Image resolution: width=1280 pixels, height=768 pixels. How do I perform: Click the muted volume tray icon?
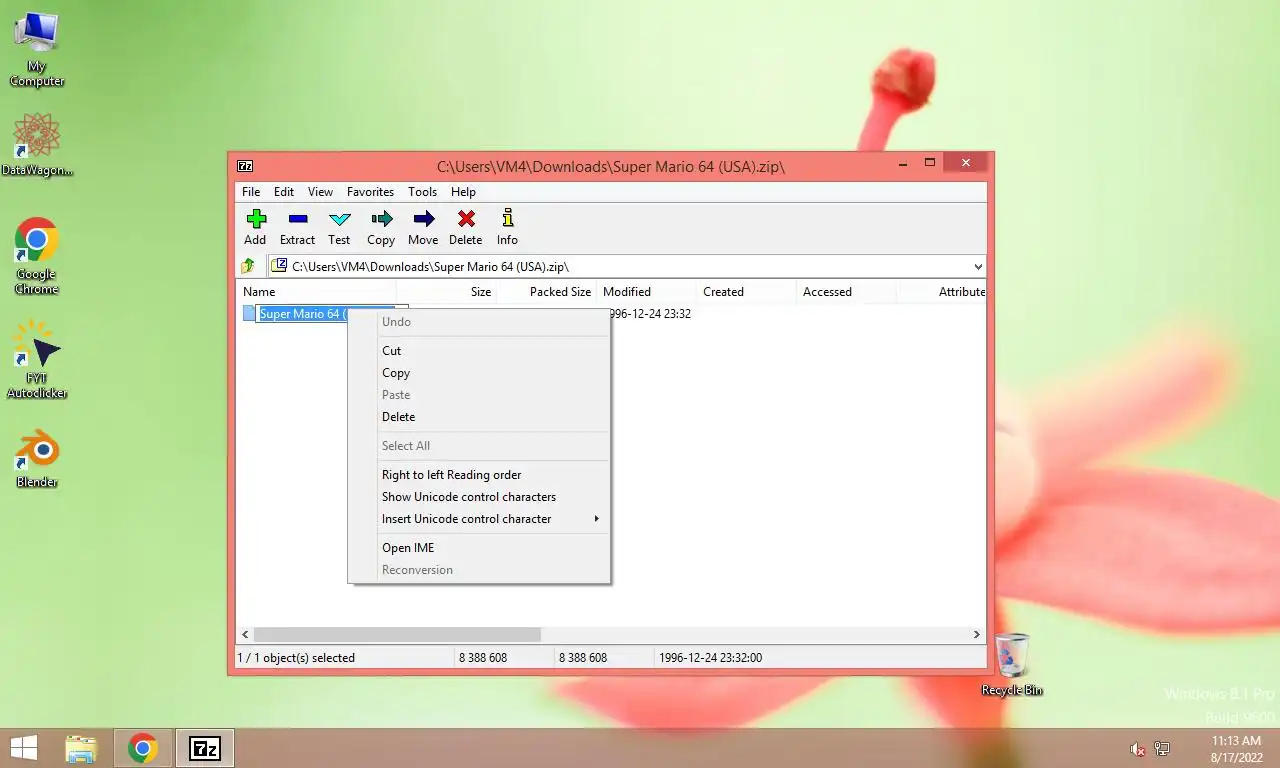pyautogui.click(x=1137, y=749)
